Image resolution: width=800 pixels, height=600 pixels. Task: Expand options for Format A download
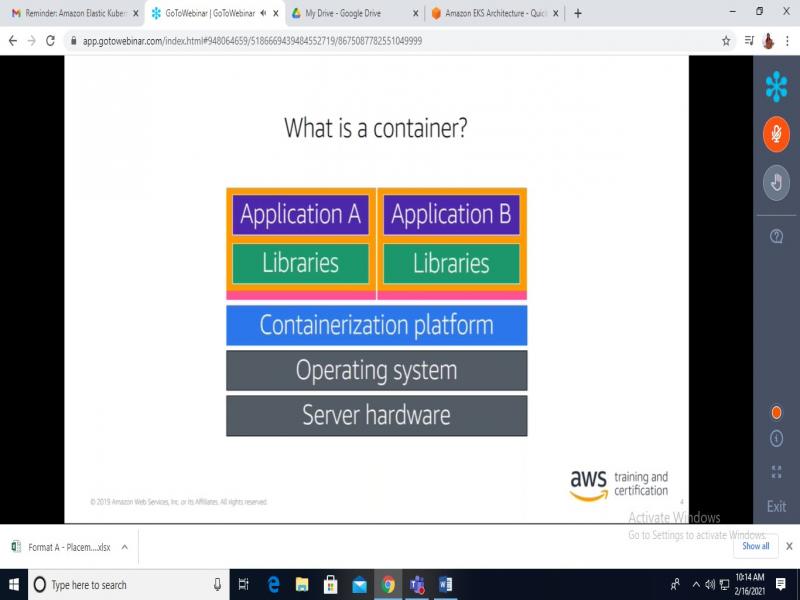(x=125, y=547)
